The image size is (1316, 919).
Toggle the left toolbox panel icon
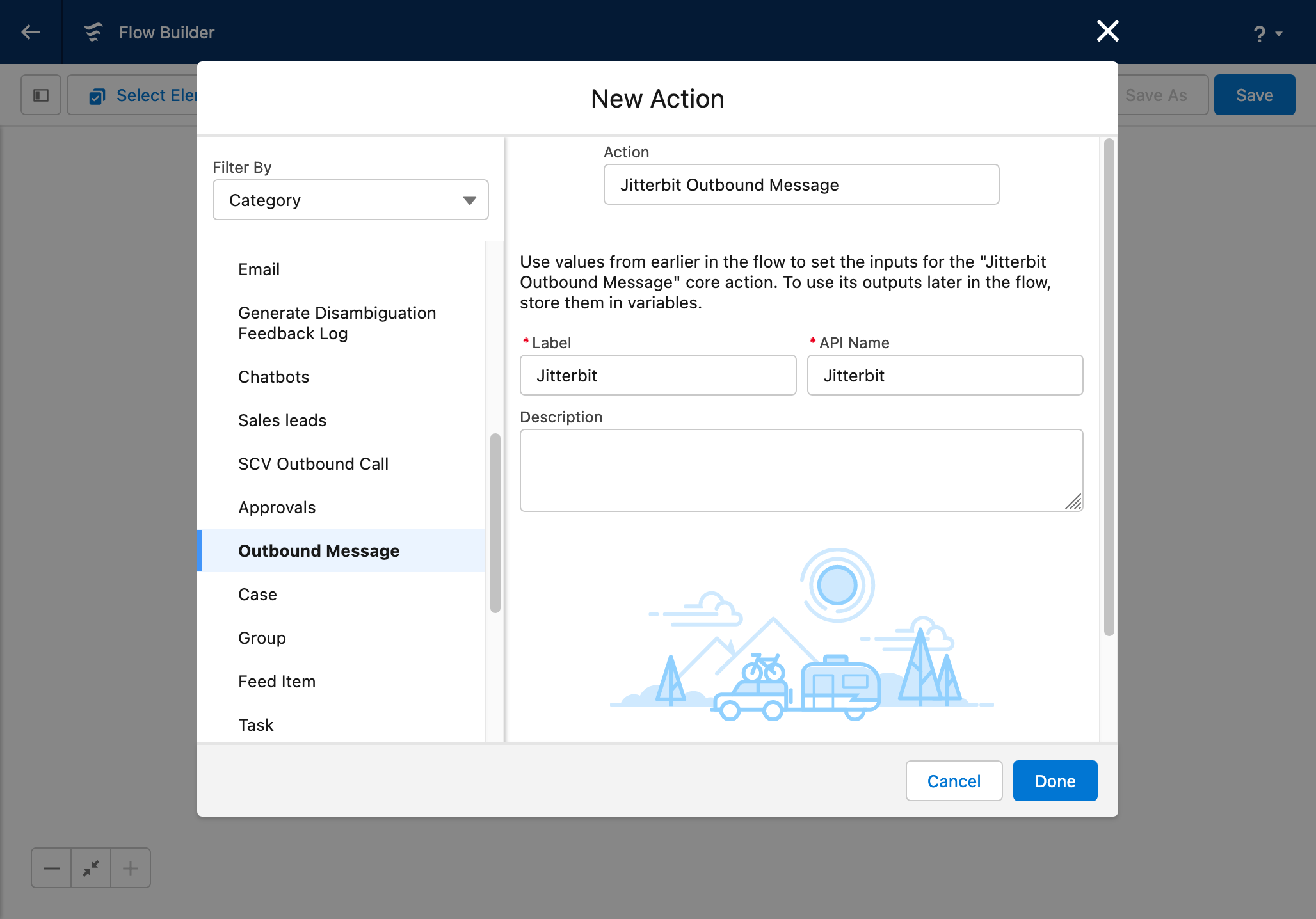tap(41, 95)
